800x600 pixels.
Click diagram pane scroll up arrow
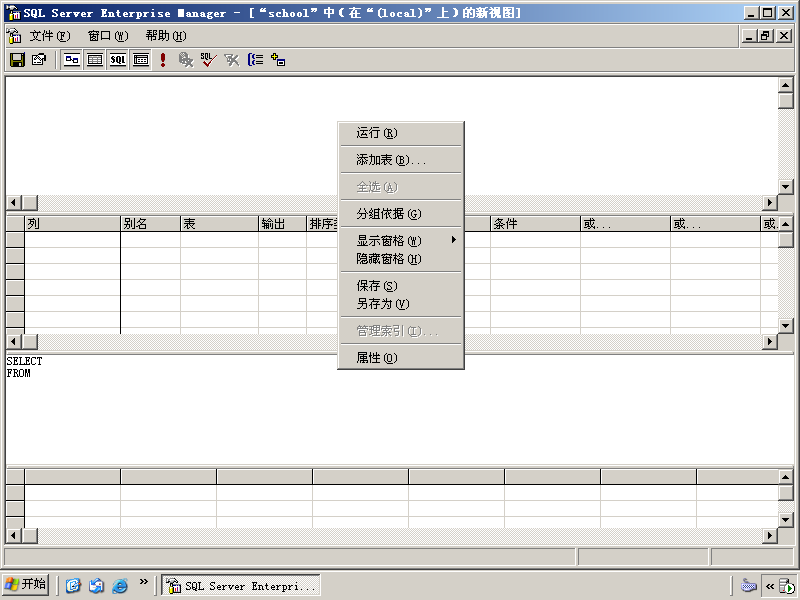[x=786, y=85]
